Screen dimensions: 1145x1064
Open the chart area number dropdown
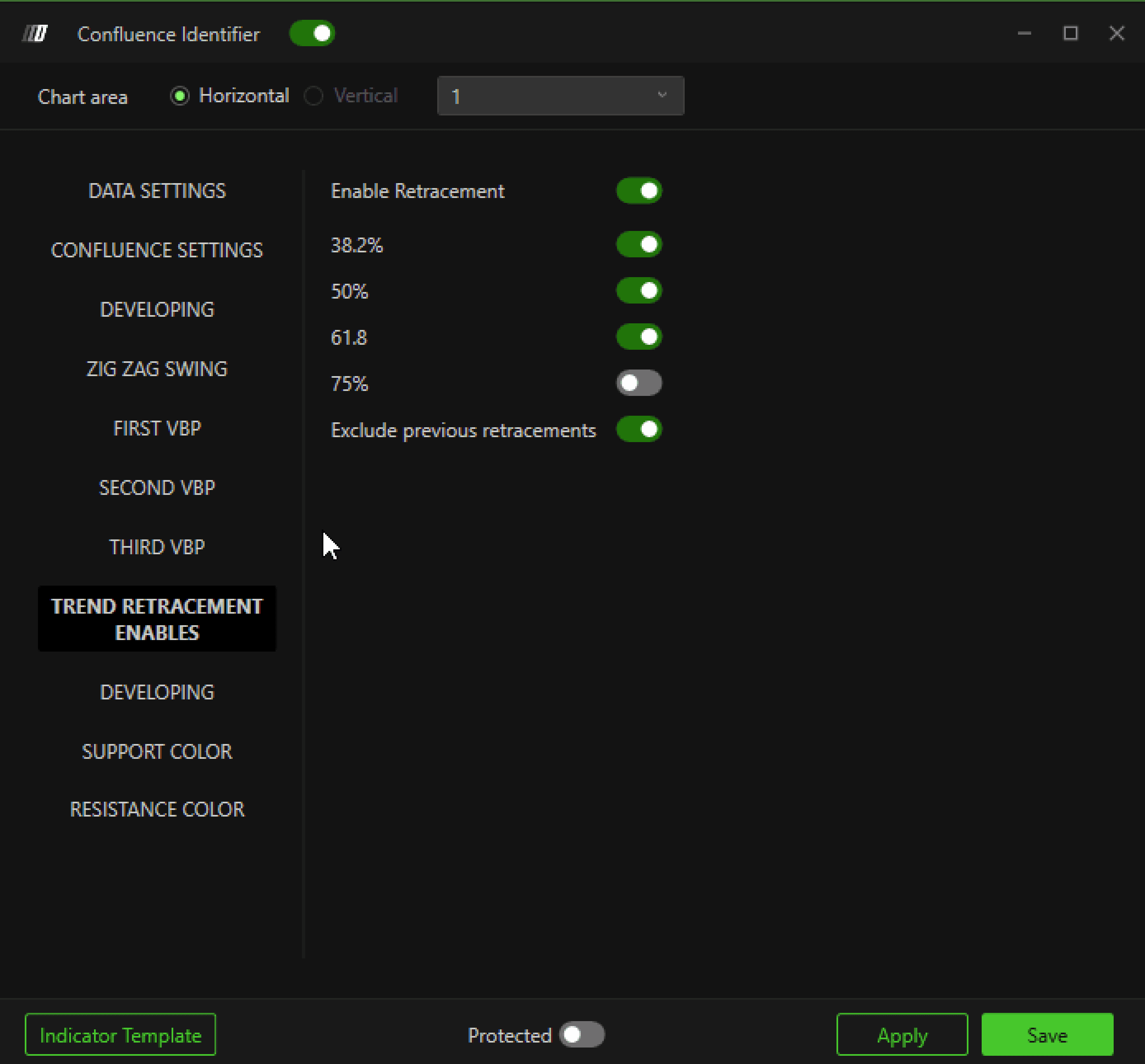coord(560,96)
